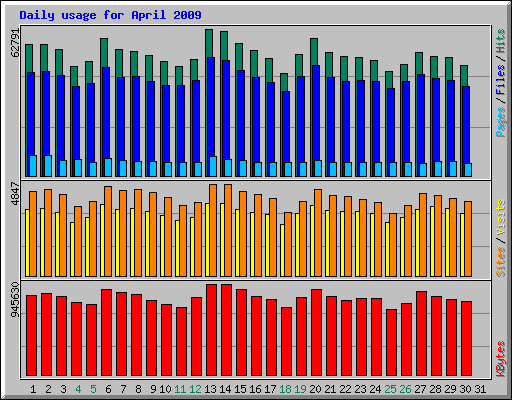Select the red KBytes bar for day 6
The width and height of the screenshot is (512, 400).
pos(106,333)
